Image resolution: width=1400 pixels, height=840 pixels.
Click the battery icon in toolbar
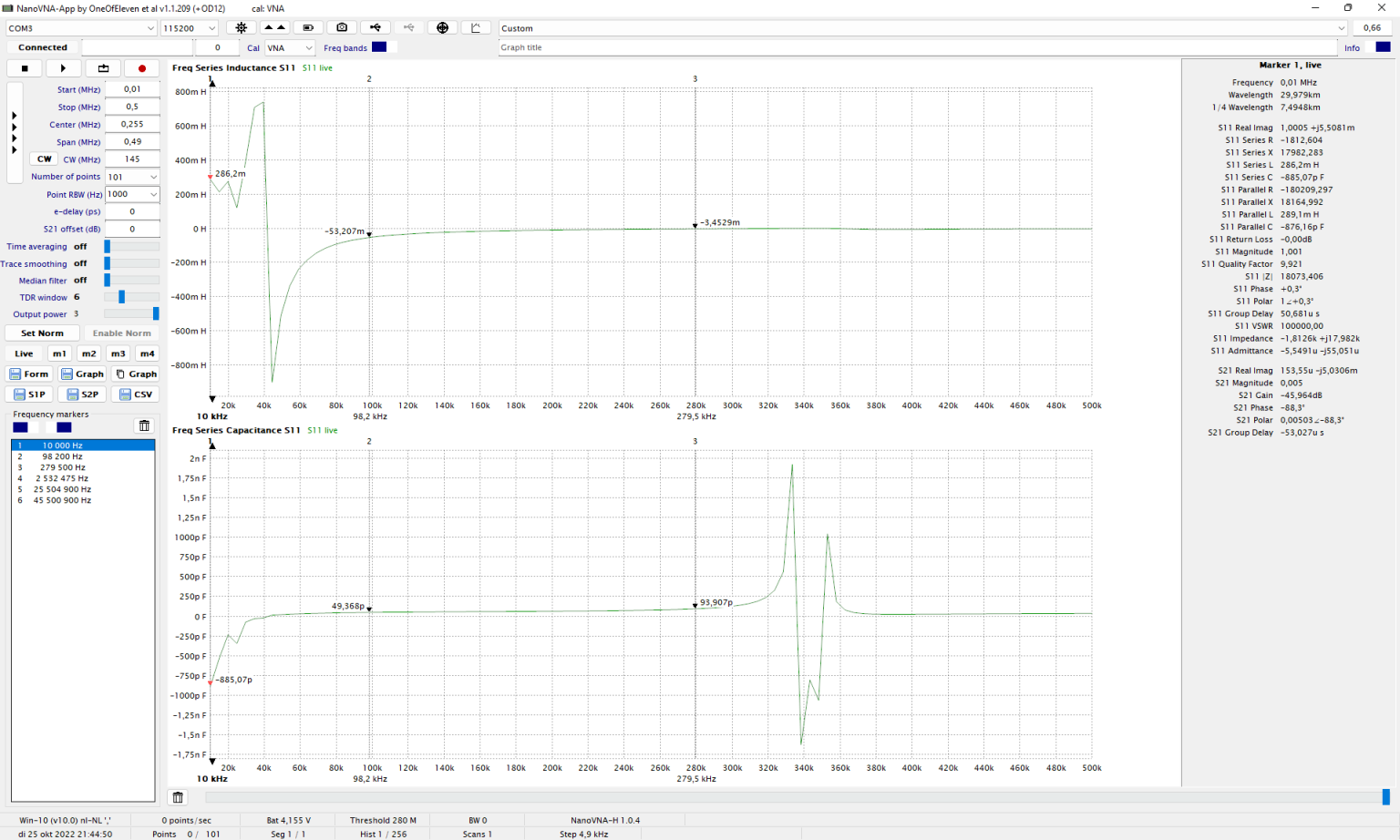pos(308,28)
